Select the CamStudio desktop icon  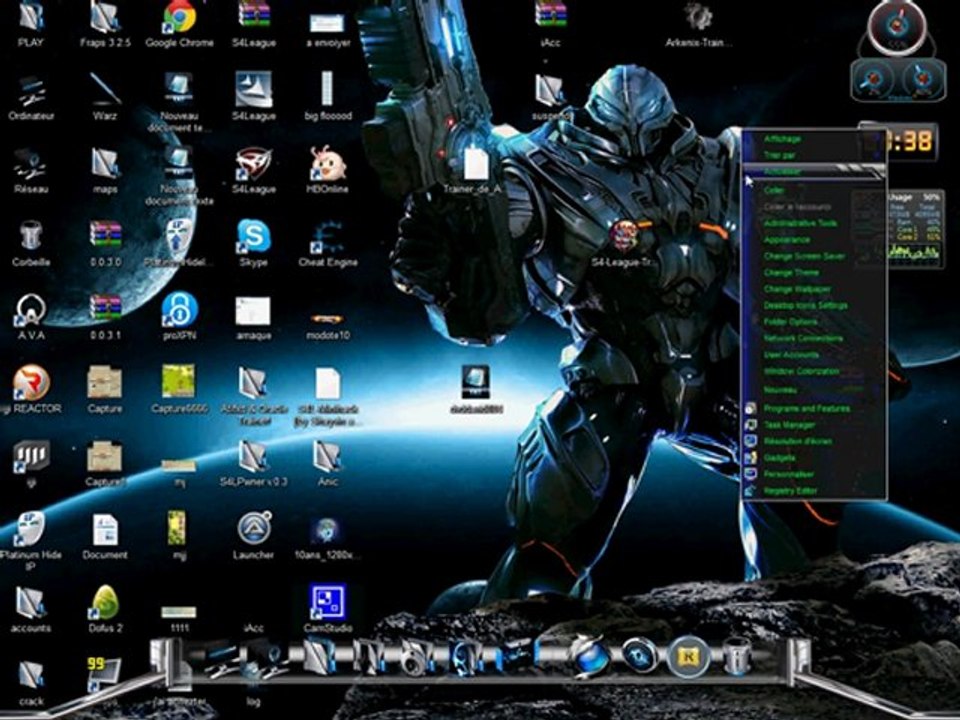pos(328,608)
